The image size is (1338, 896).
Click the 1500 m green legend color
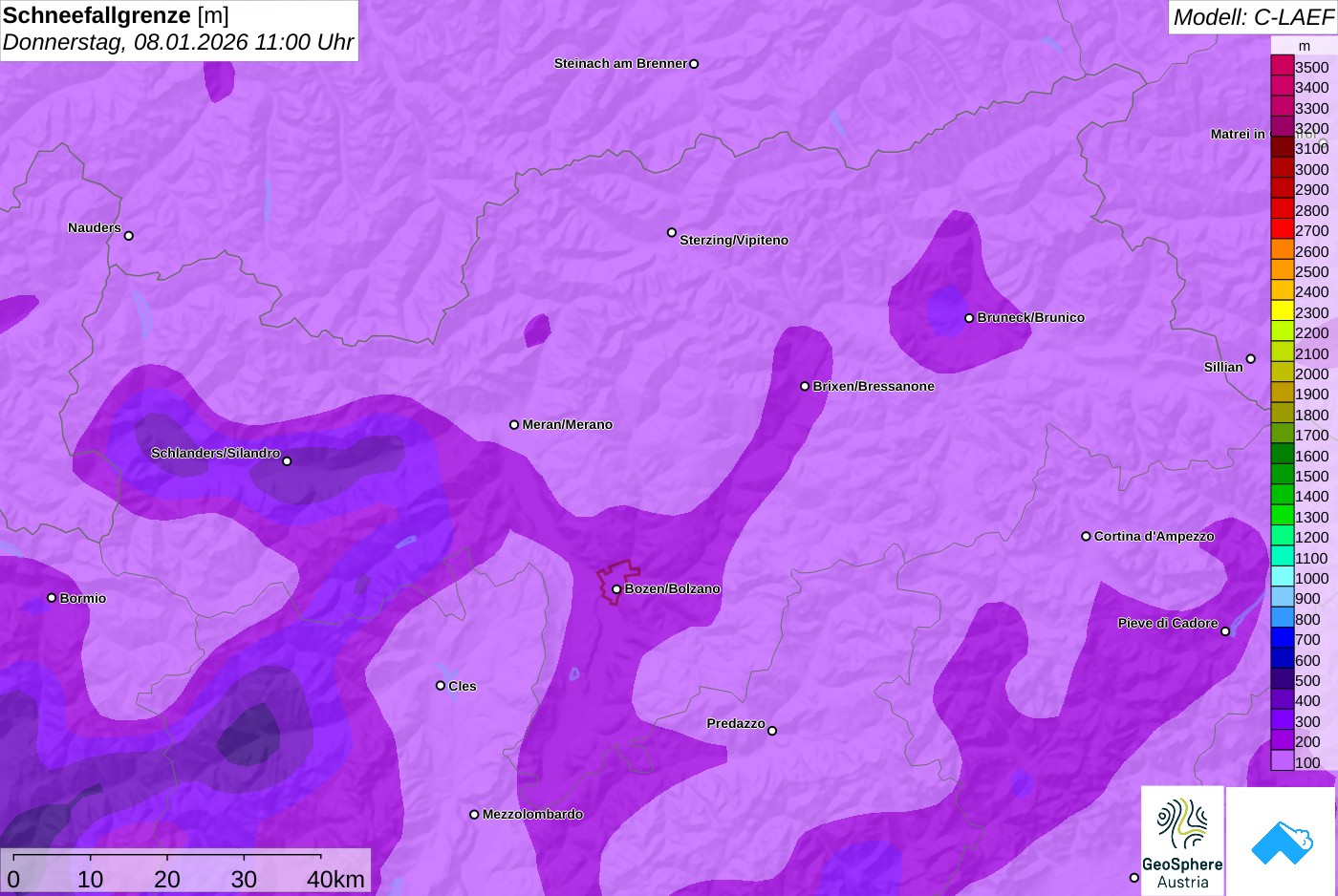tap(1282, 474)
